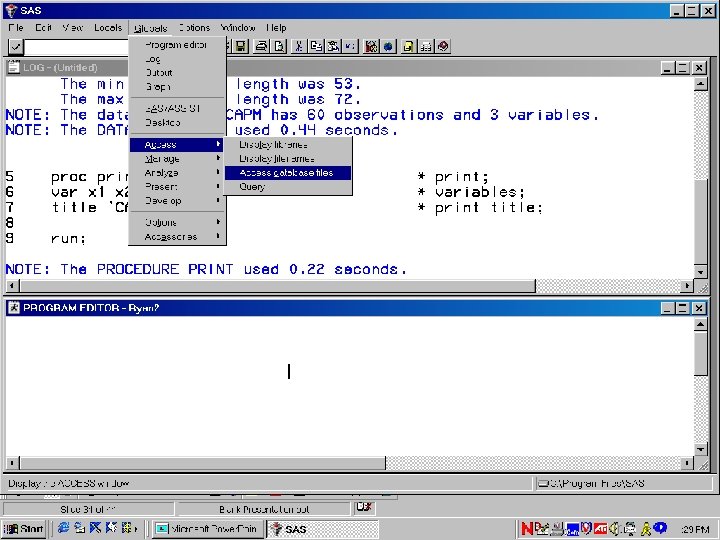Viewport: 720px width, 540px height.
Task: Click the Windows Start button
Action: tap(25, 529)
